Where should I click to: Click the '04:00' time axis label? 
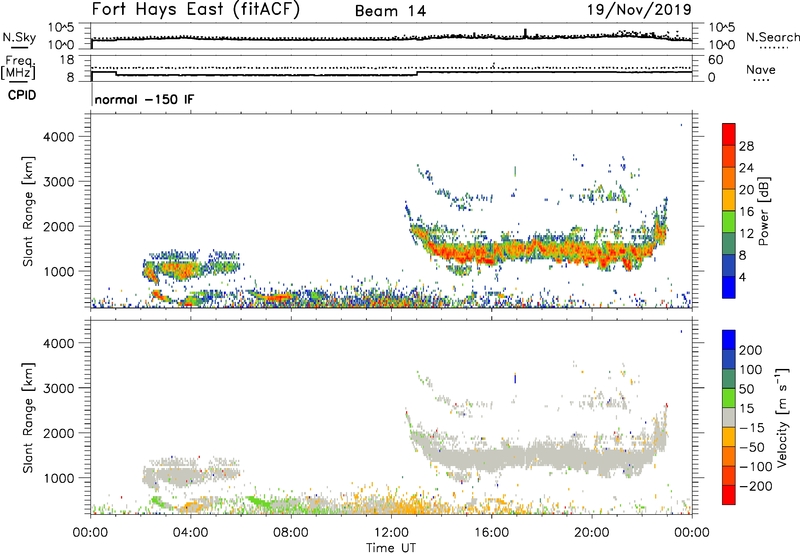pyautogui.click(x=190, y=533)
